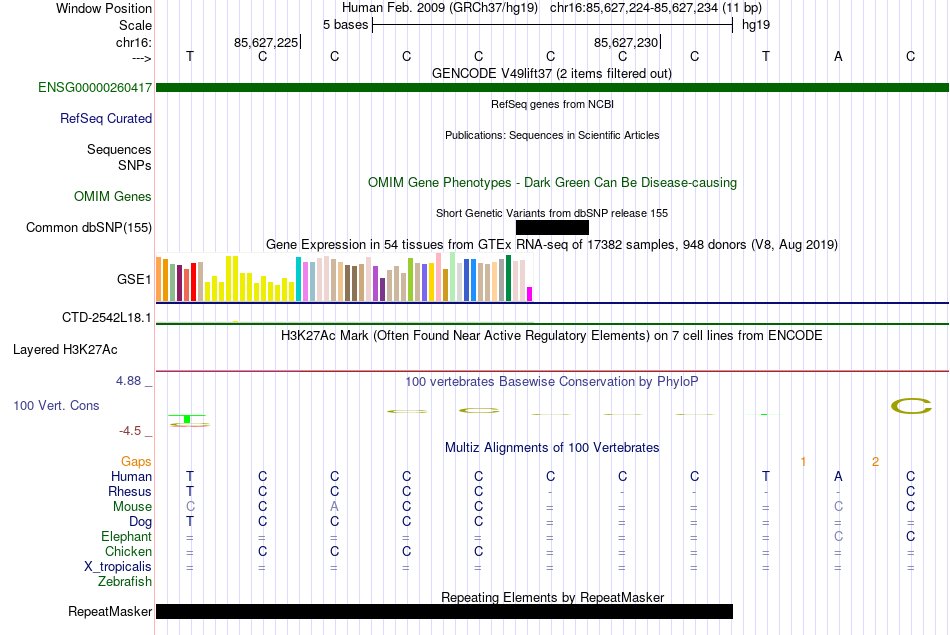Open the Repeating Elements by RepeatMasker title
The height and width of the screenshot is (635, 950).
552,597
